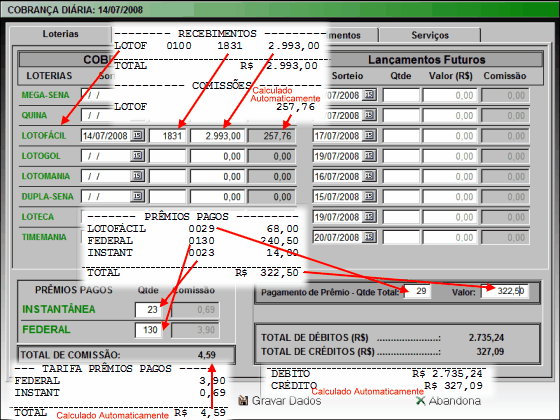Click future Qtde field in the 16/07/2008 row
The image size is (560, 420).
pos(401,176)
